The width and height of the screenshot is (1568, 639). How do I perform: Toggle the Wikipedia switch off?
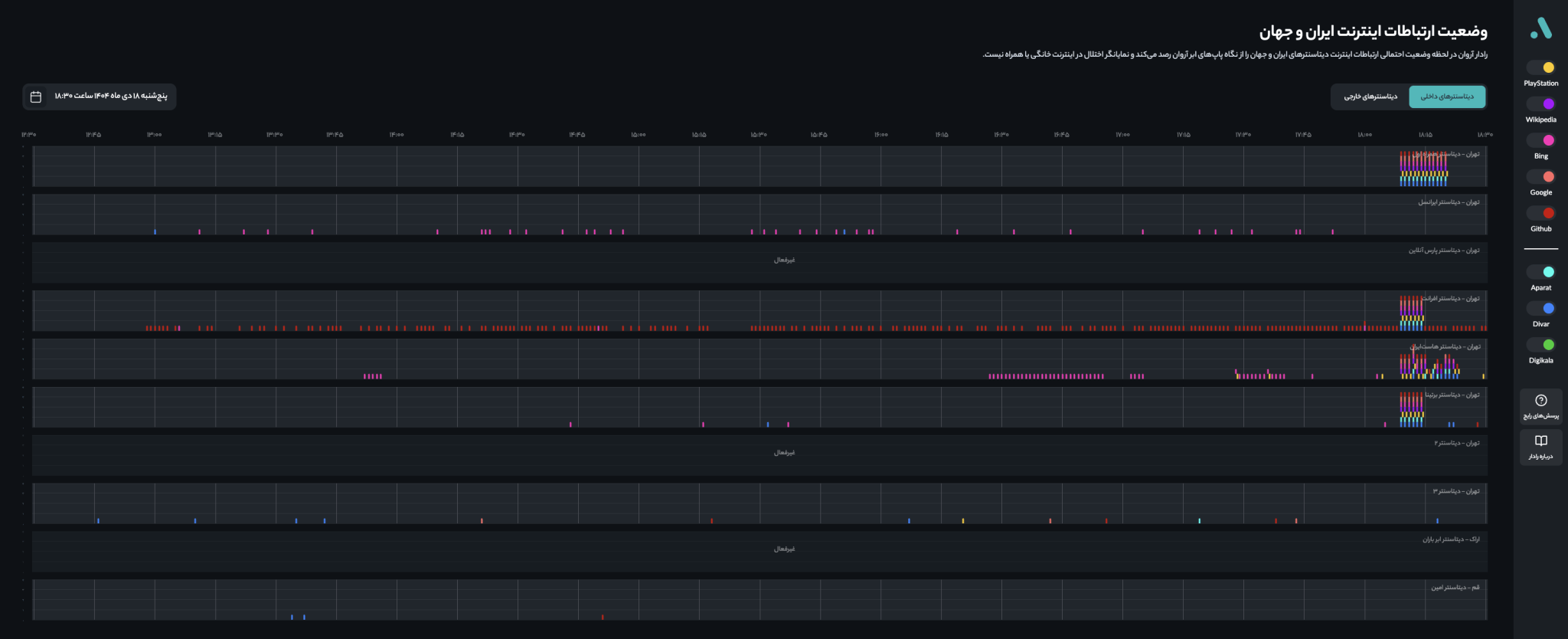coord(1540,103)
